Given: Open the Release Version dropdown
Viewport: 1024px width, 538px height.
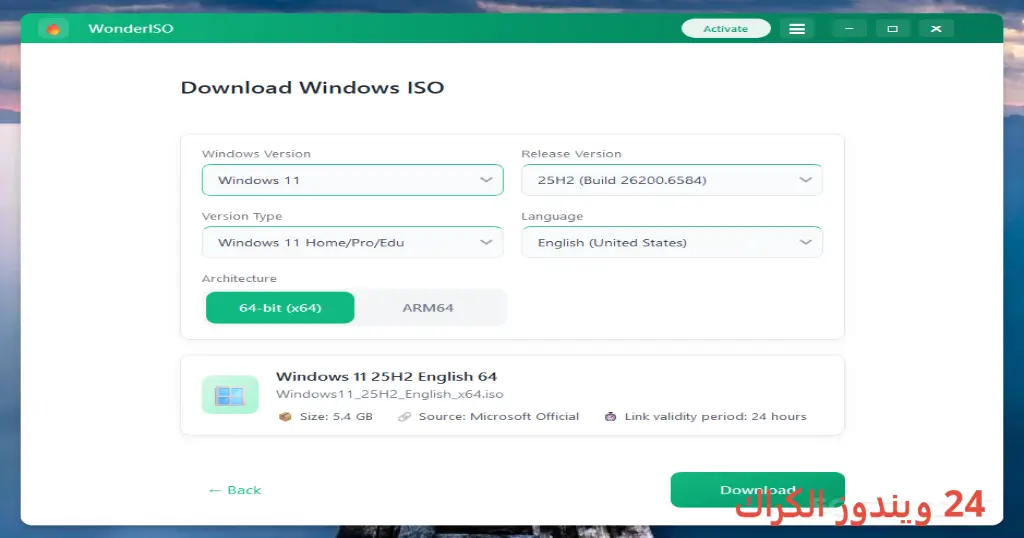Looking at the screenshot, I should pos(671,180).
